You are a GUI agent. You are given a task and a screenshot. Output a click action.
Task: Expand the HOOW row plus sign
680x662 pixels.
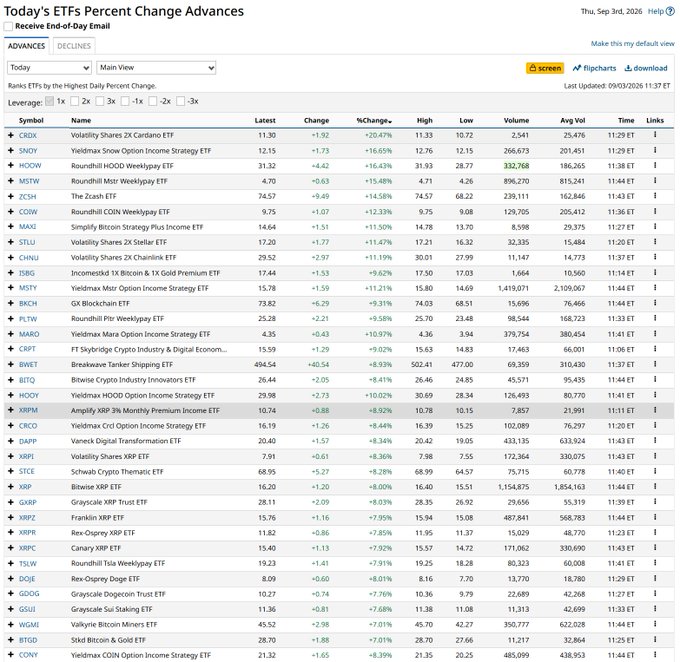11,166
